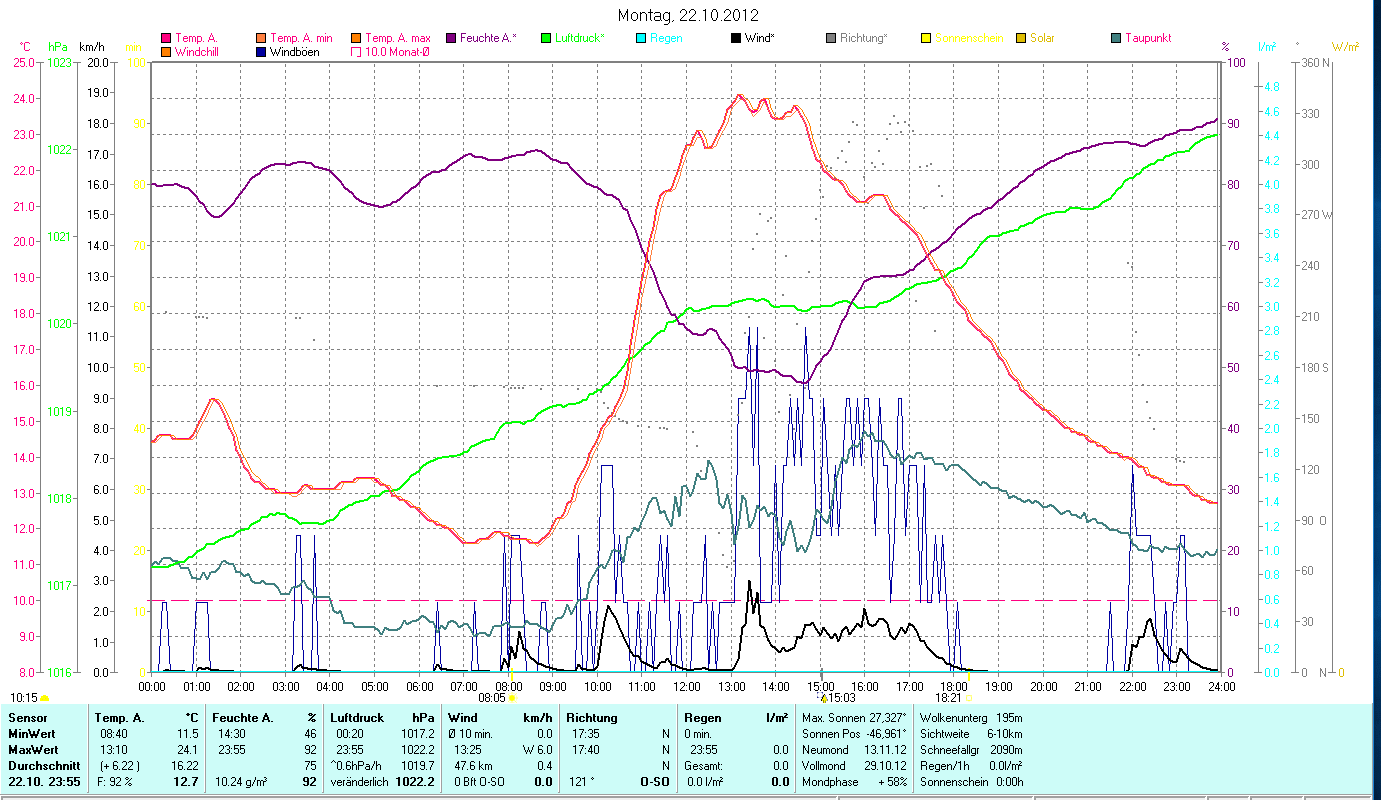Click the Schneefallgr 2090m entry
Image resolution: width=1381 pixels, height=800 pixels.
[x=972, y=749]
